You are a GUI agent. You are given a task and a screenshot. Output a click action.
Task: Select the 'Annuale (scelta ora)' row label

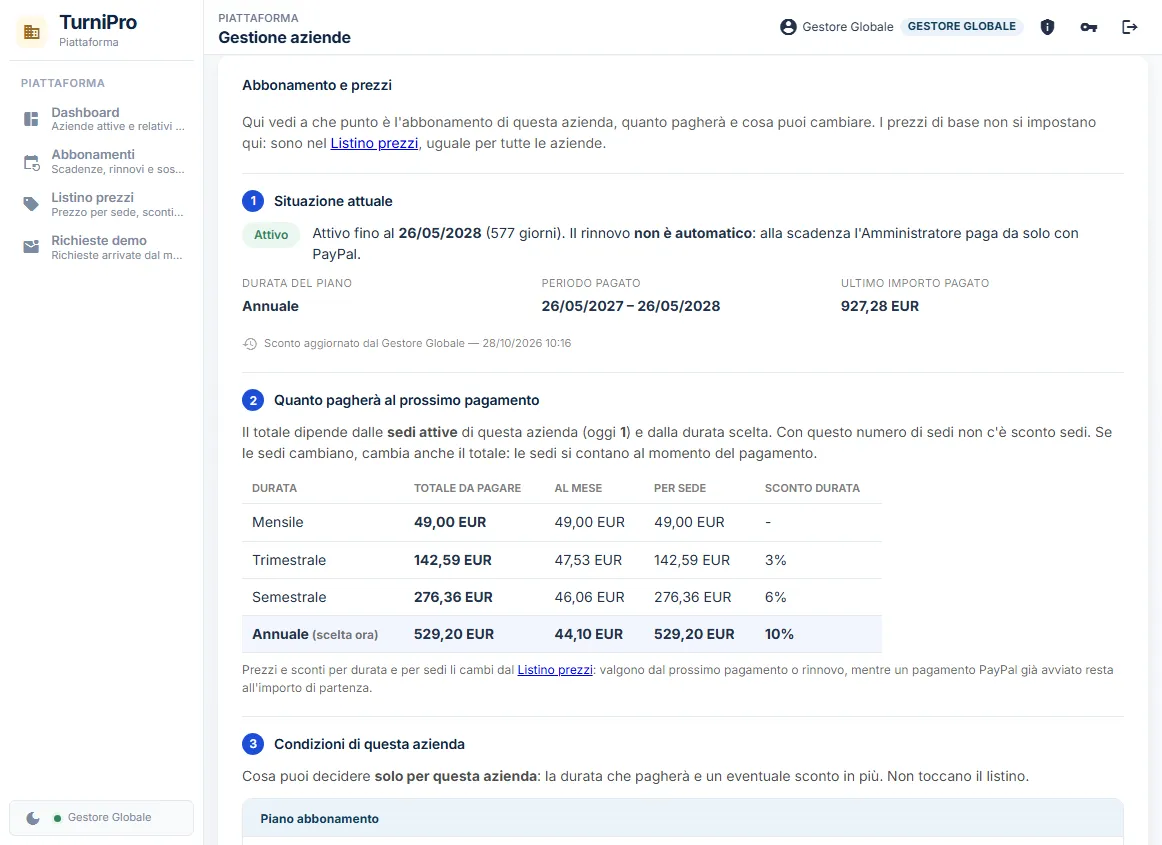315,634
